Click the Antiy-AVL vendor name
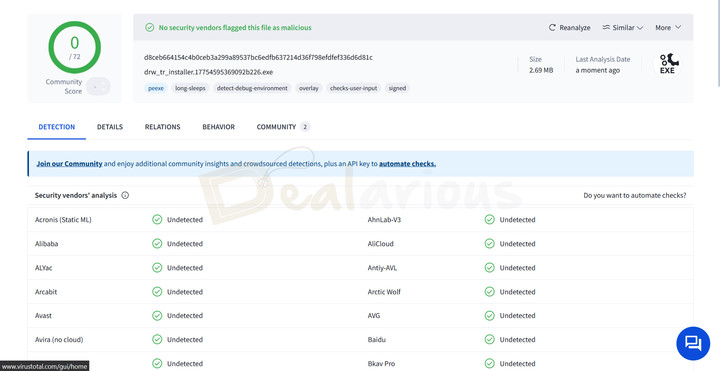This screenshot has width=720, height=371. click(382, 267)
